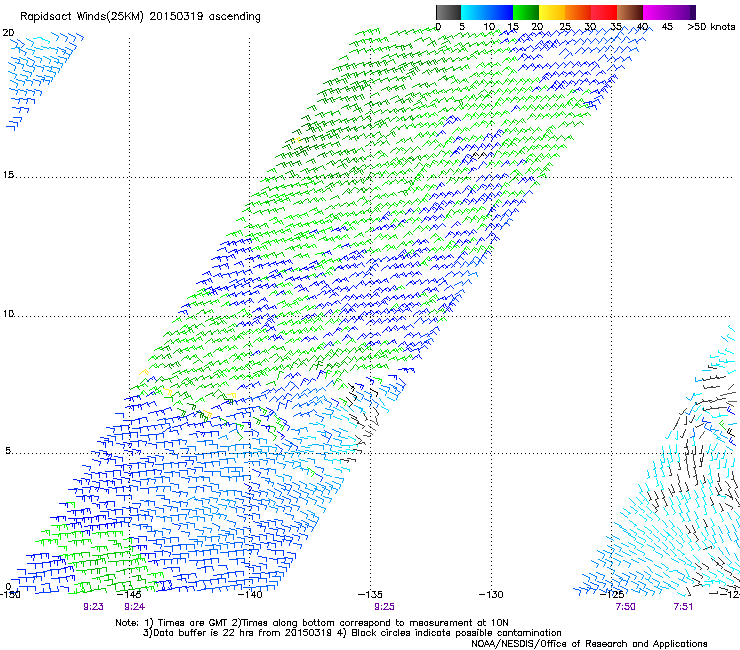
Task: Click the latitude label 15
Action: pos(8,175)
